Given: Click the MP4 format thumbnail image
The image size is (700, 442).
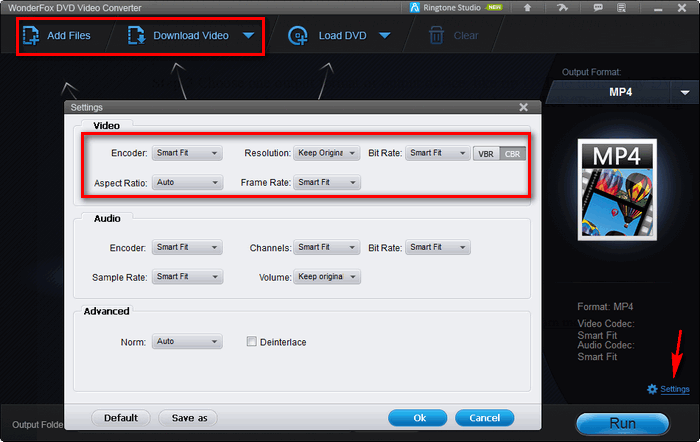Looking at the screenshot, I should click(617, 190).
